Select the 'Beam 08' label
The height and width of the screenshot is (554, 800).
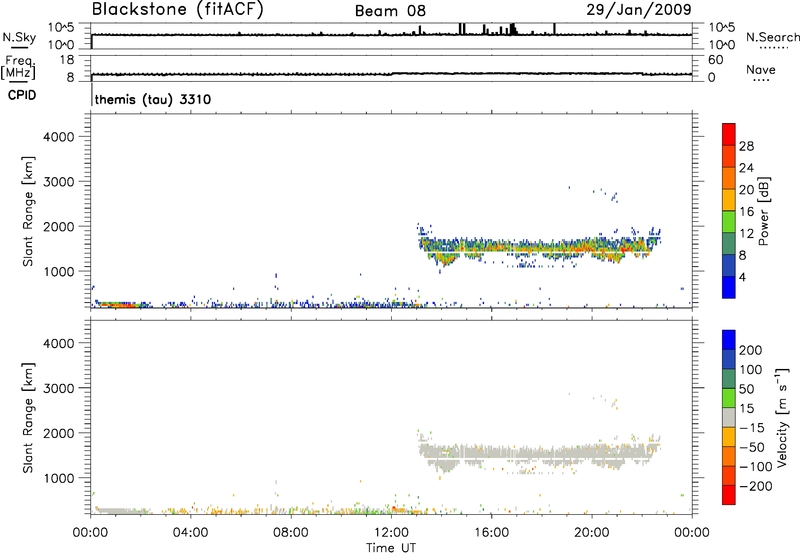tap(390, 11)
